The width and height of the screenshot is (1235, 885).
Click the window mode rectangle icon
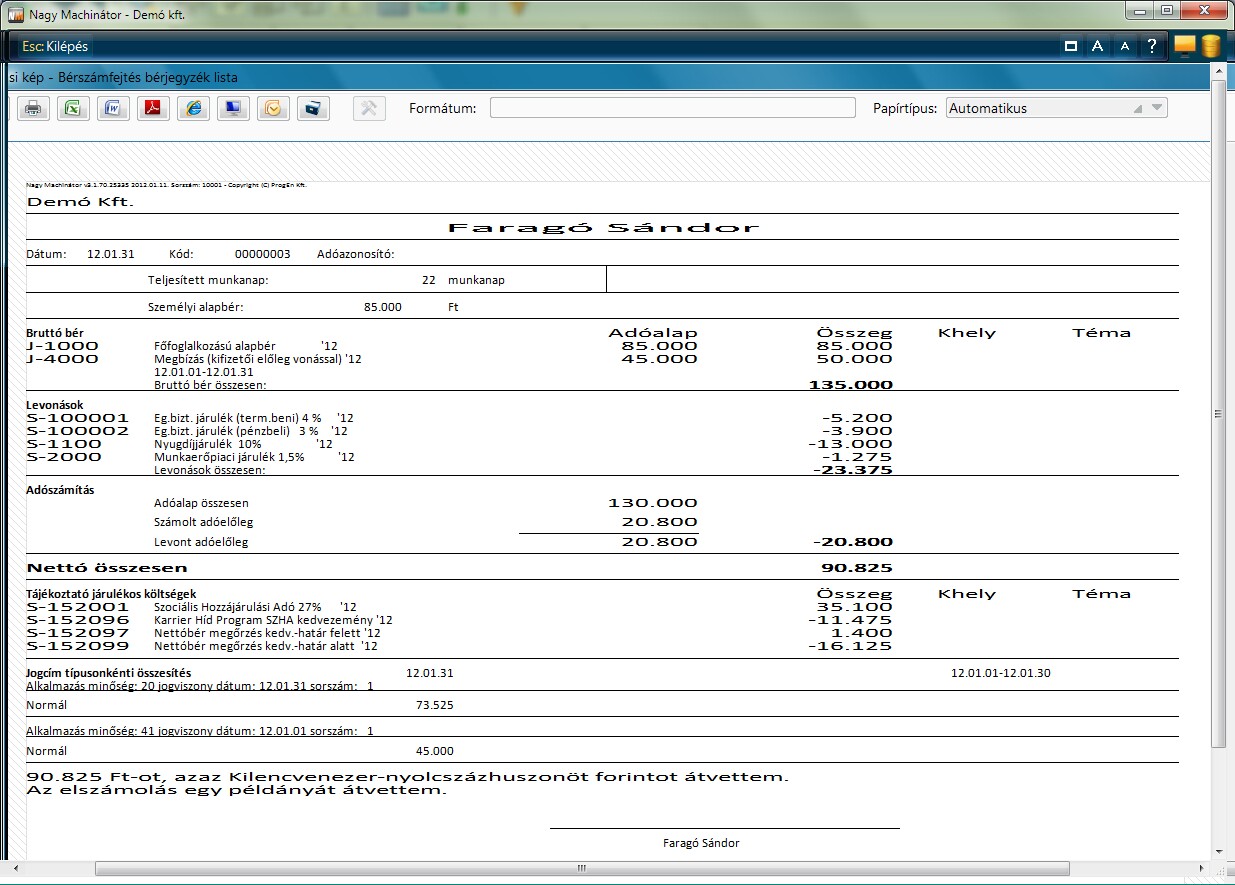[x=1070, y=46]
